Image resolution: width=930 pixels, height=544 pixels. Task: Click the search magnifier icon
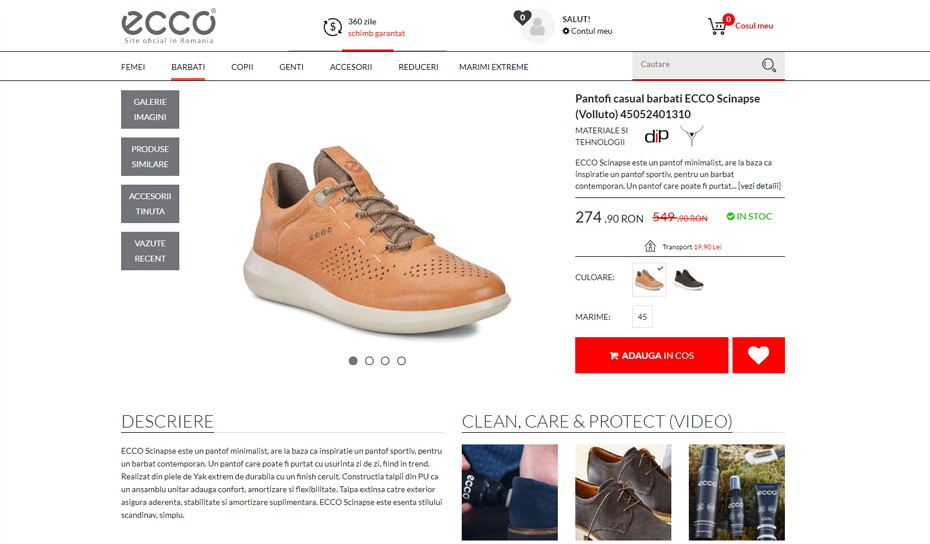[x=769, y=65]
